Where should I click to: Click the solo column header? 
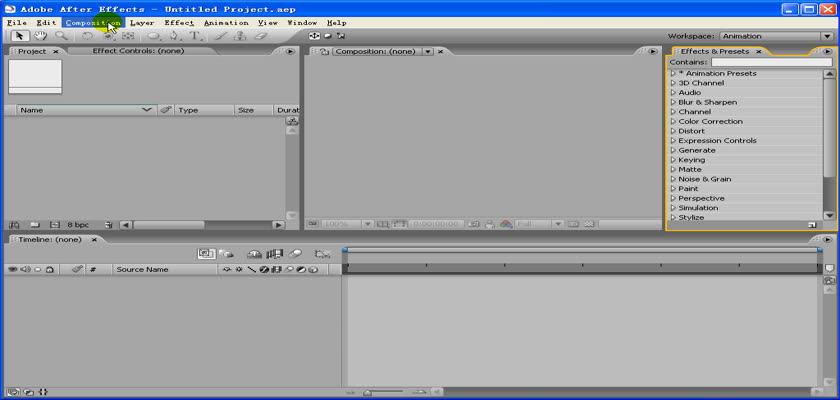click(x=38, y=269)
